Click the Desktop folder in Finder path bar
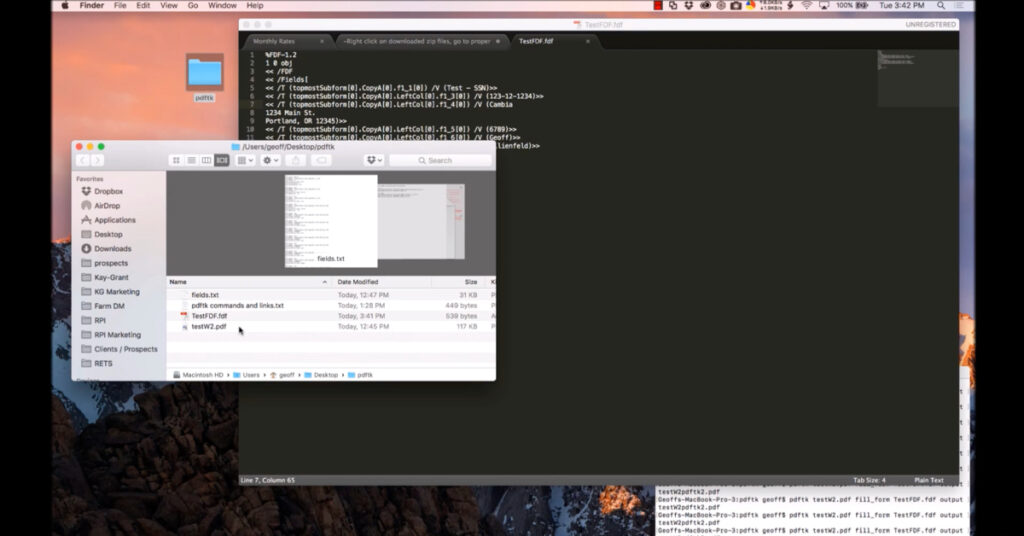The image size is (1024, 536). pyautogui.click(x=326, y=375)
